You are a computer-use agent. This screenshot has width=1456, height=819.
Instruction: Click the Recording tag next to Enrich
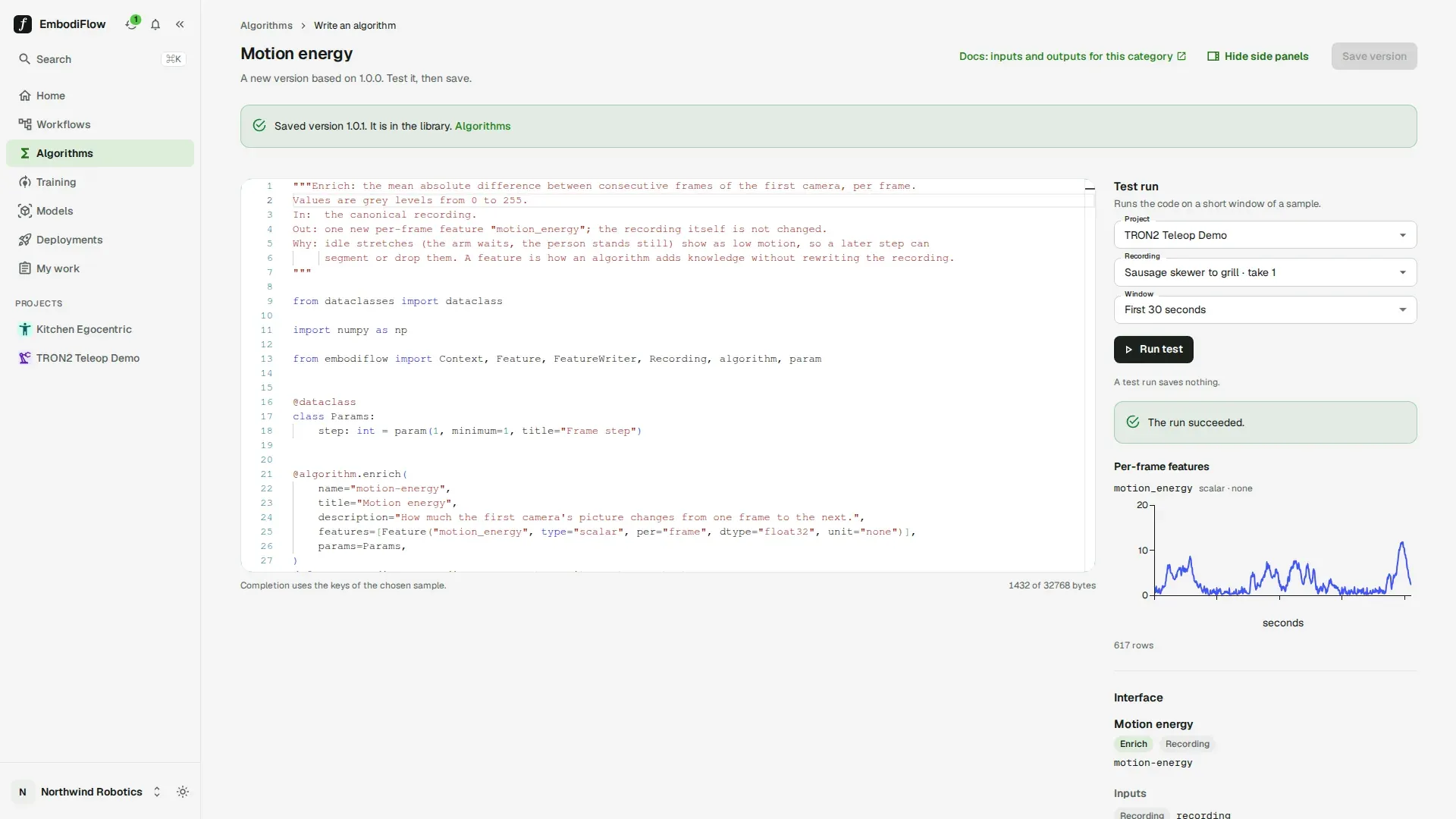[1187, 744]
